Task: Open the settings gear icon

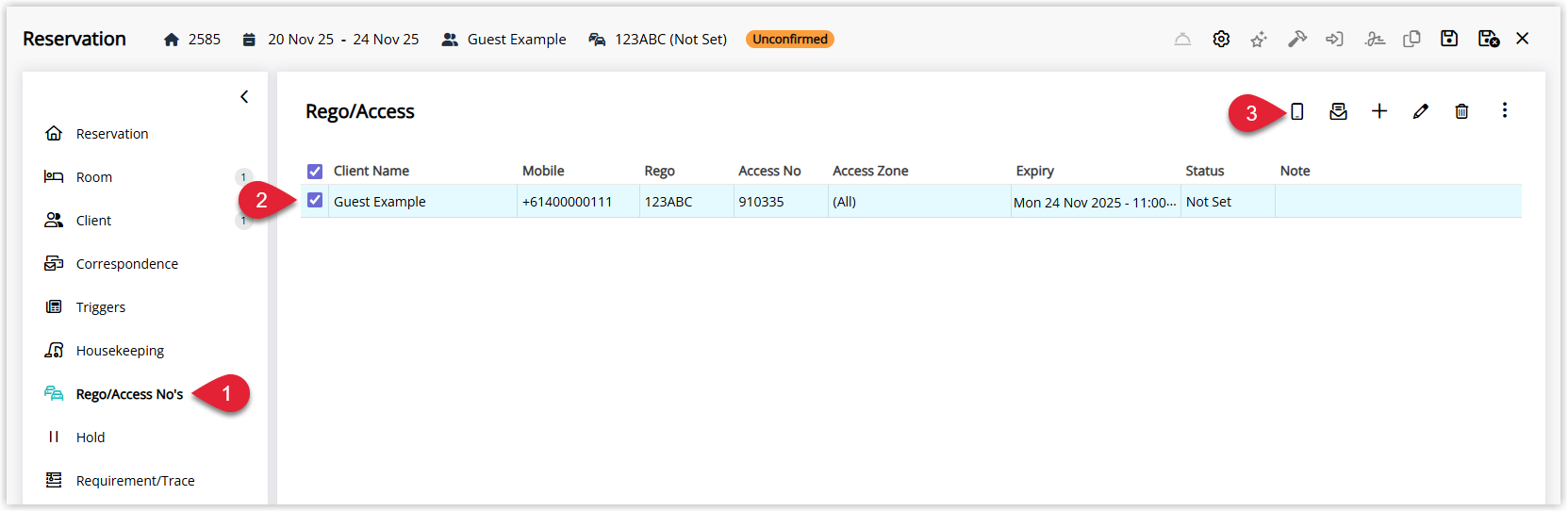Action: tap(1221, 39)
